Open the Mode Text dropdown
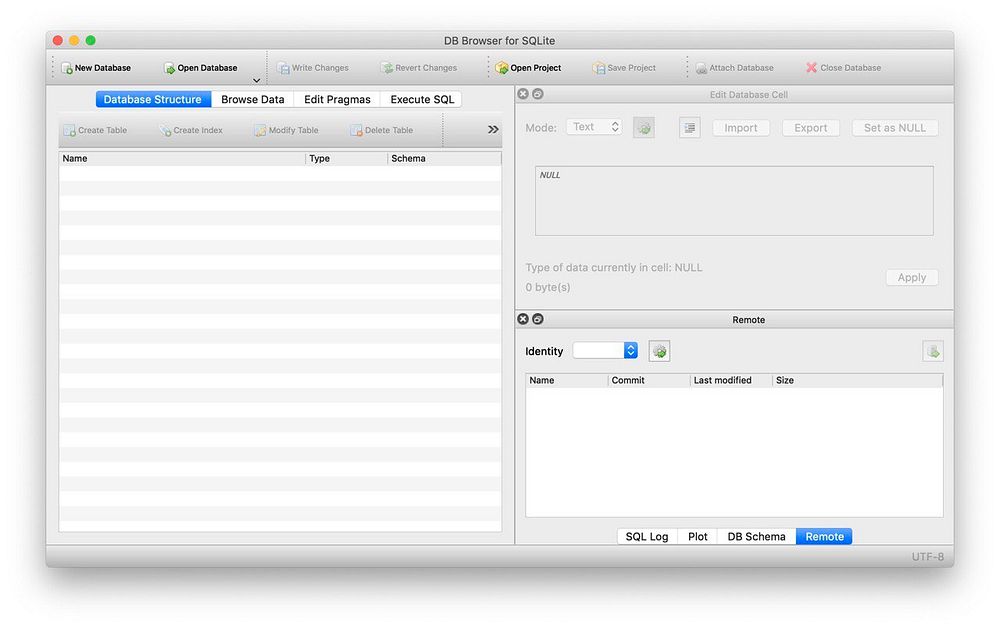The height and width of the screenshot is (628, 1000). [594, 127]
